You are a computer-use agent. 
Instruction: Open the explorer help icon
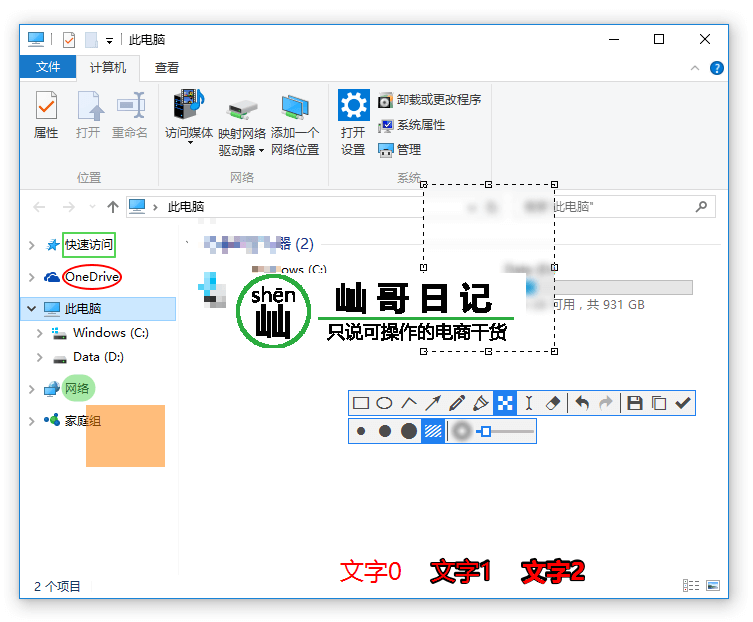717,68
